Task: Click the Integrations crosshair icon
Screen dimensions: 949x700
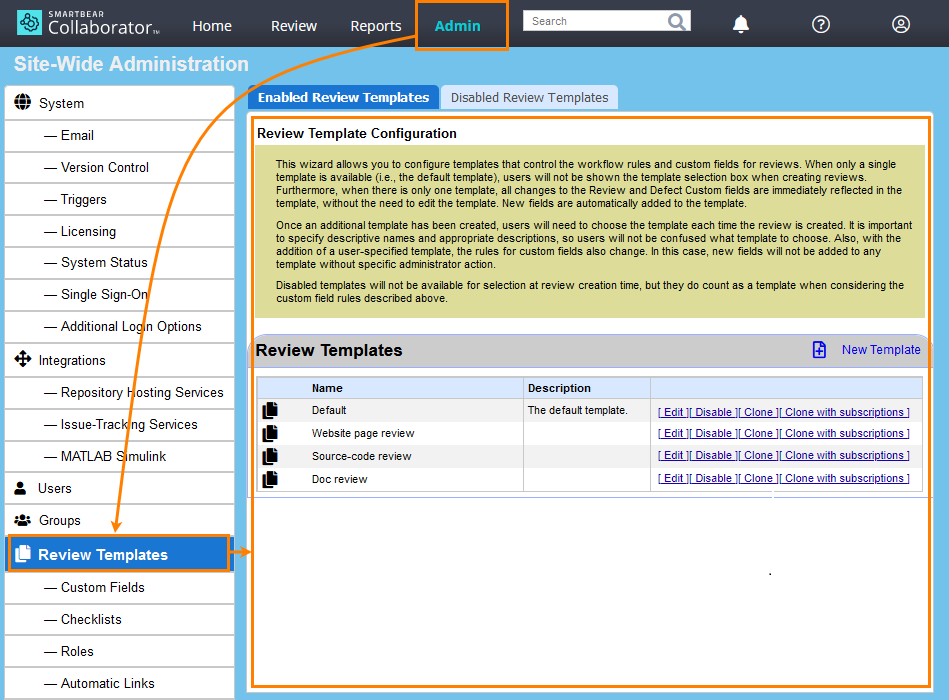Action: [23, 360]
